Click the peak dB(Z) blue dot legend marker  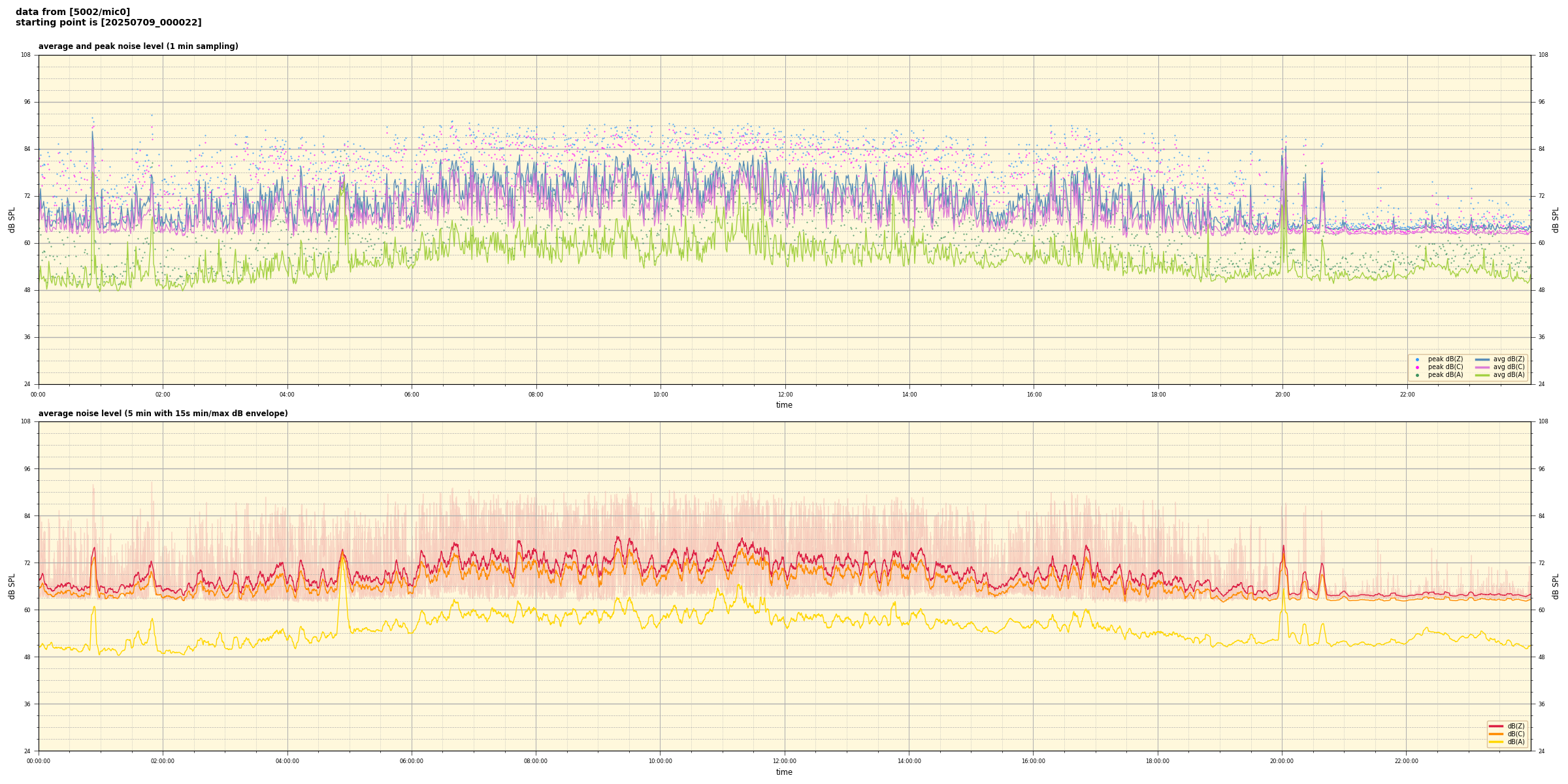(x=1417, y=359)
